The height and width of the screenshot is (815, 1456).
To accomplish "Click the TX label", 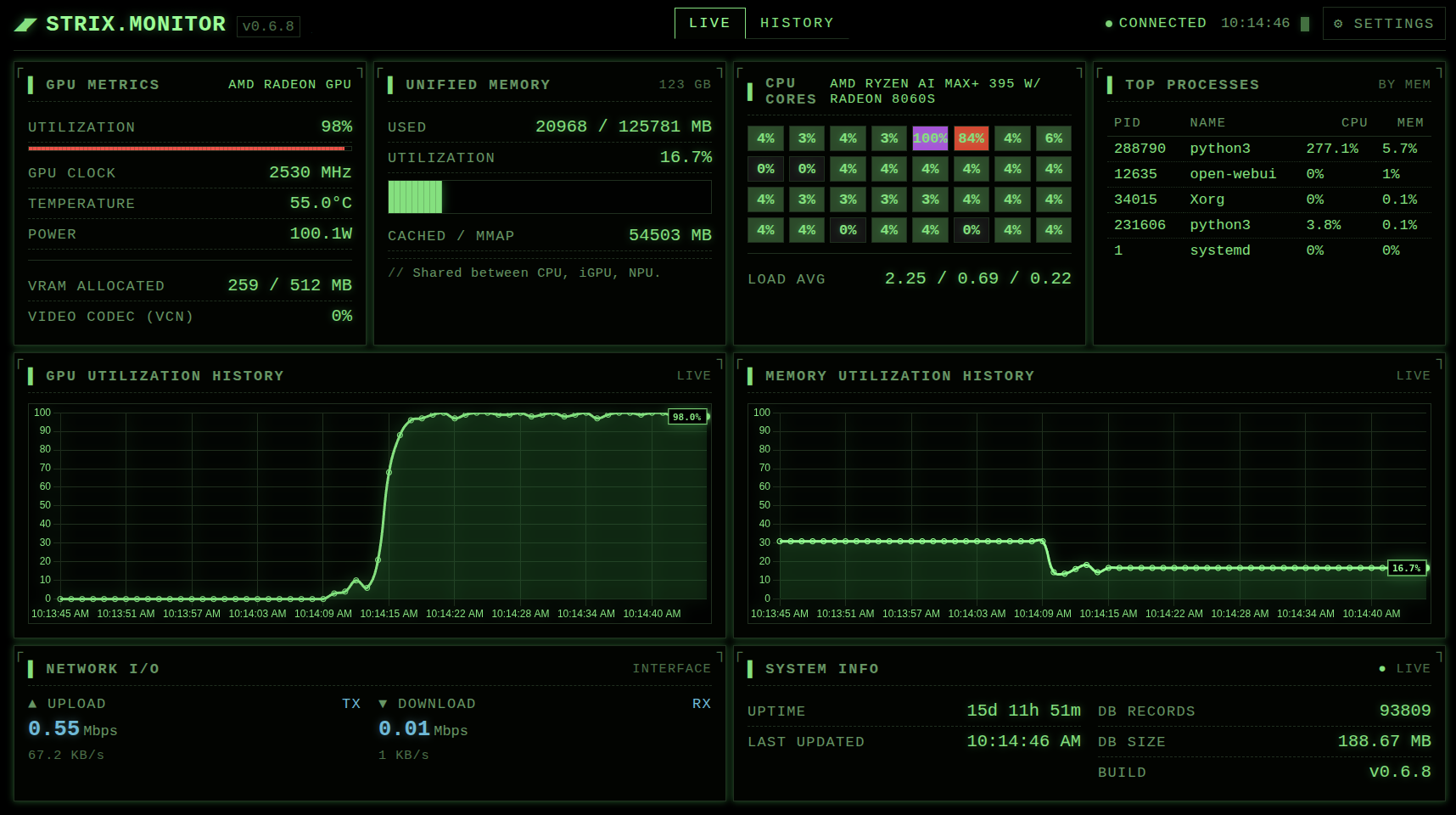I will [x=351, y=704].
